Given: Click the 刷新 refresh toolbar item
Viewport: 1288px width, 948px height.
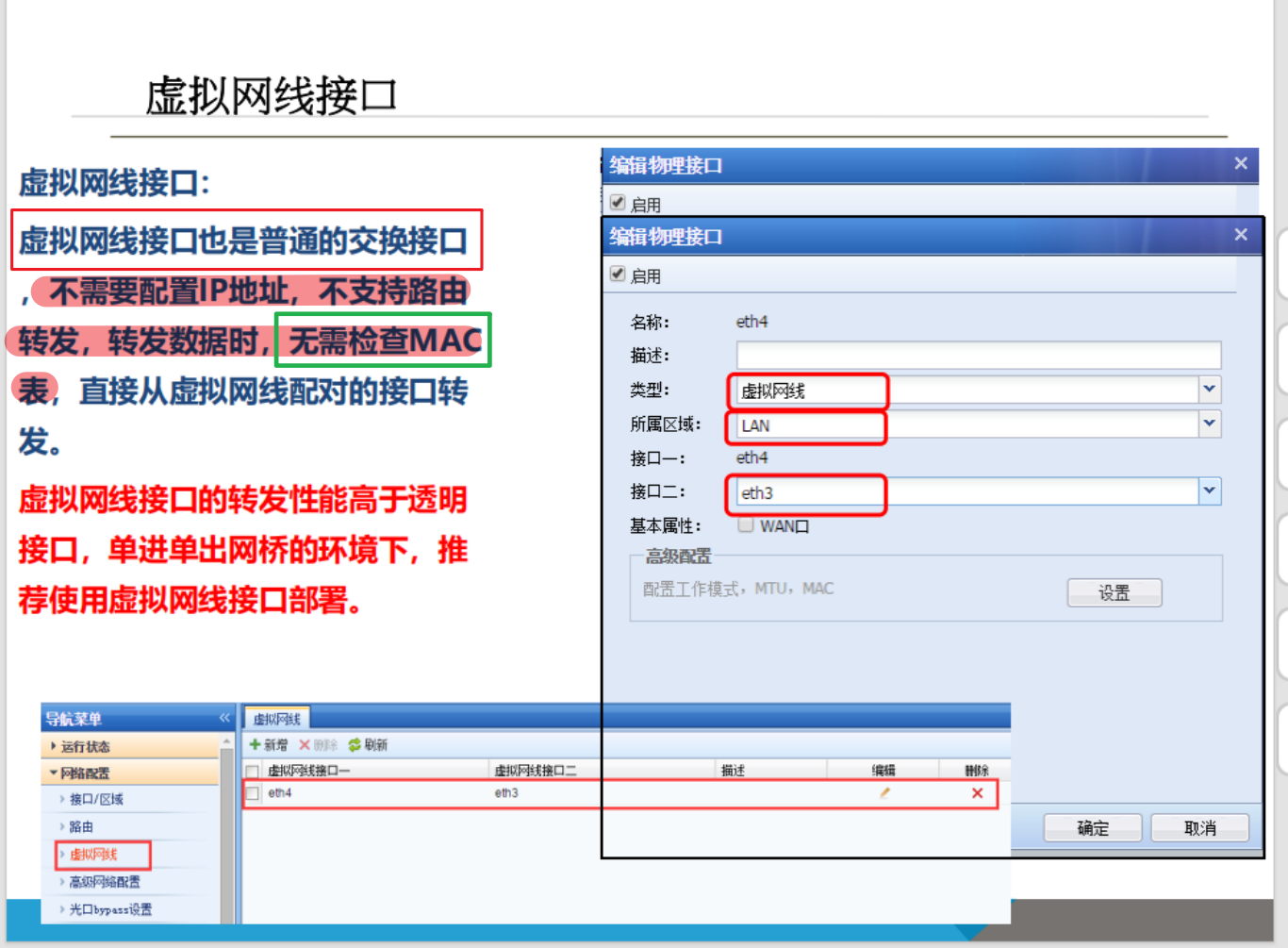Looking at the screenshot, I should (x=368, y=744).
